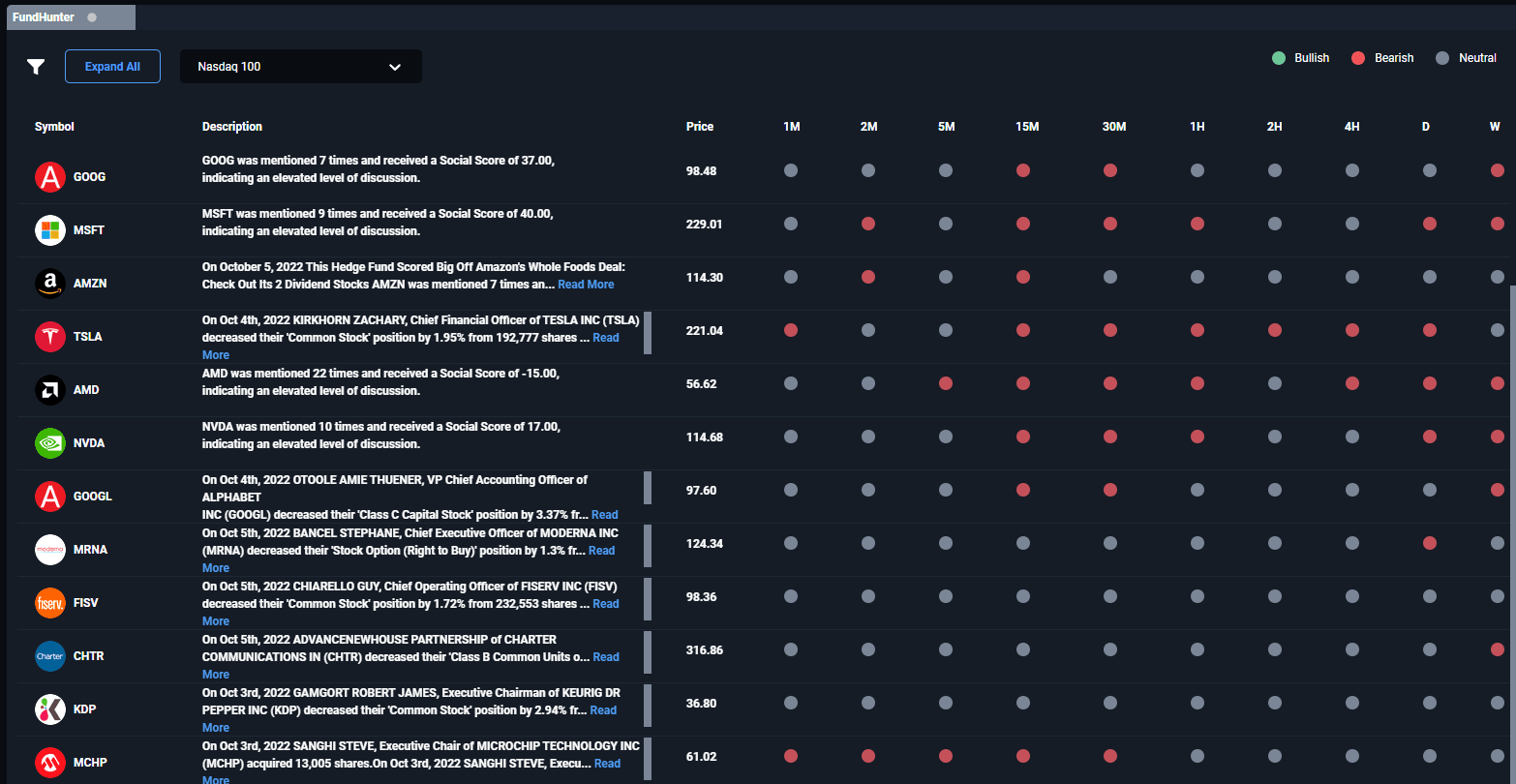The height and width of the screenshot is (784, 1516).
Task: Expand the KDP description gray bar
Action: pyautogui.click(x=648, y=706)
